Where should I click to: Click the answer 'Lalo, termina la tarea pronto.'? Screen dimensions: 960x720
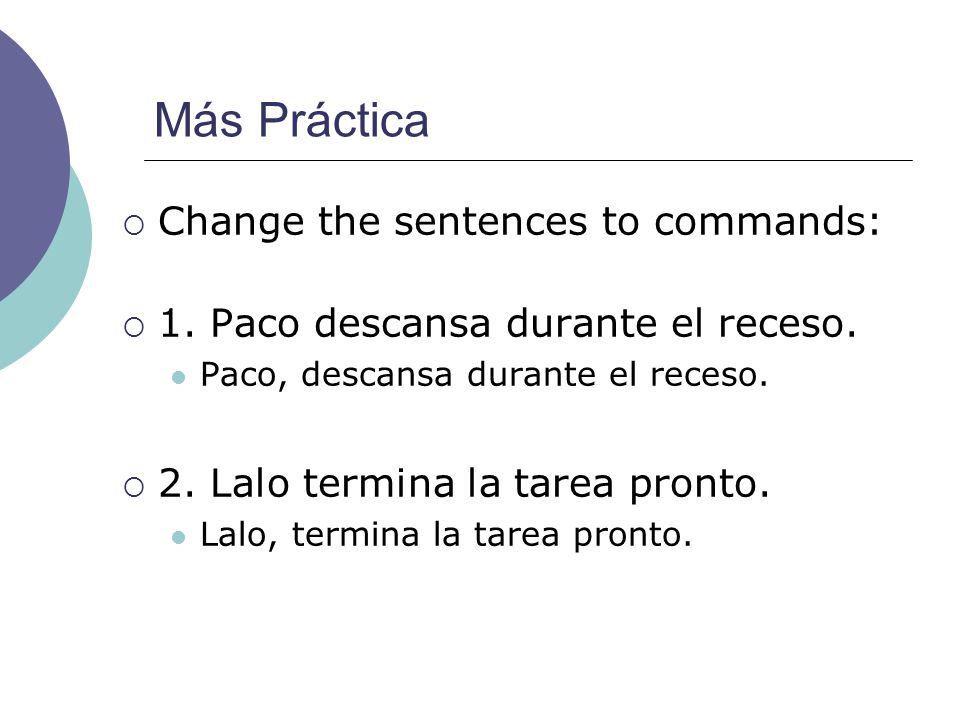point(446,534)
